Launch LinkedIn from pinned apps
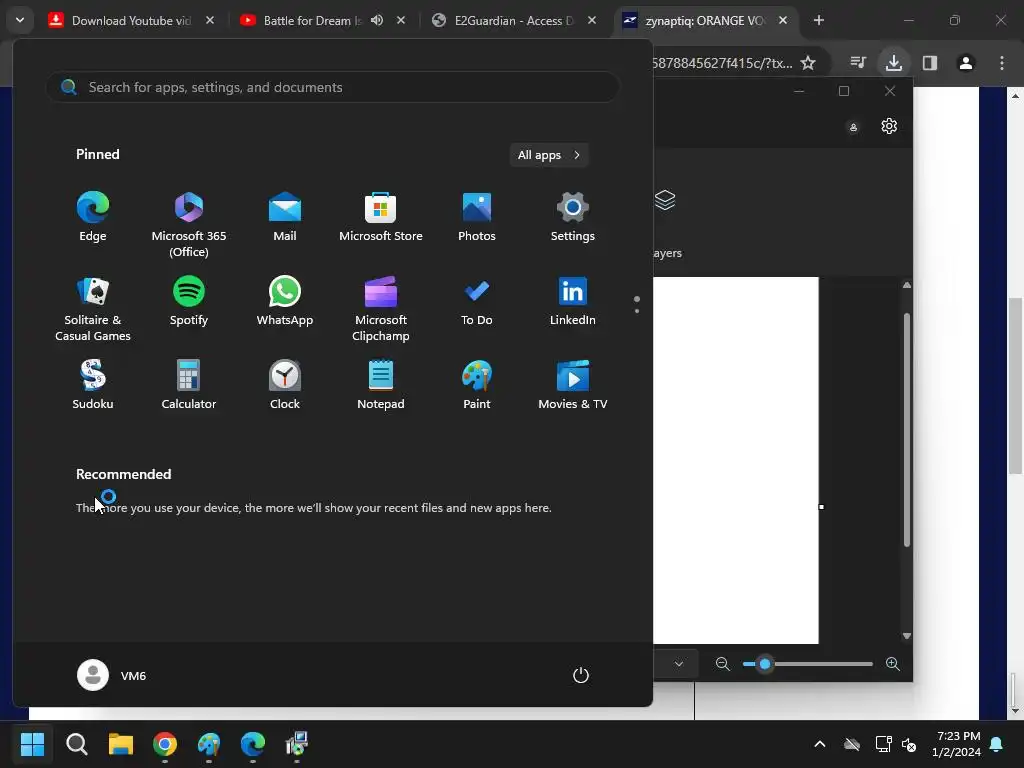The height and width of the screenshot is (768, 1024). (x=573, y=301)
